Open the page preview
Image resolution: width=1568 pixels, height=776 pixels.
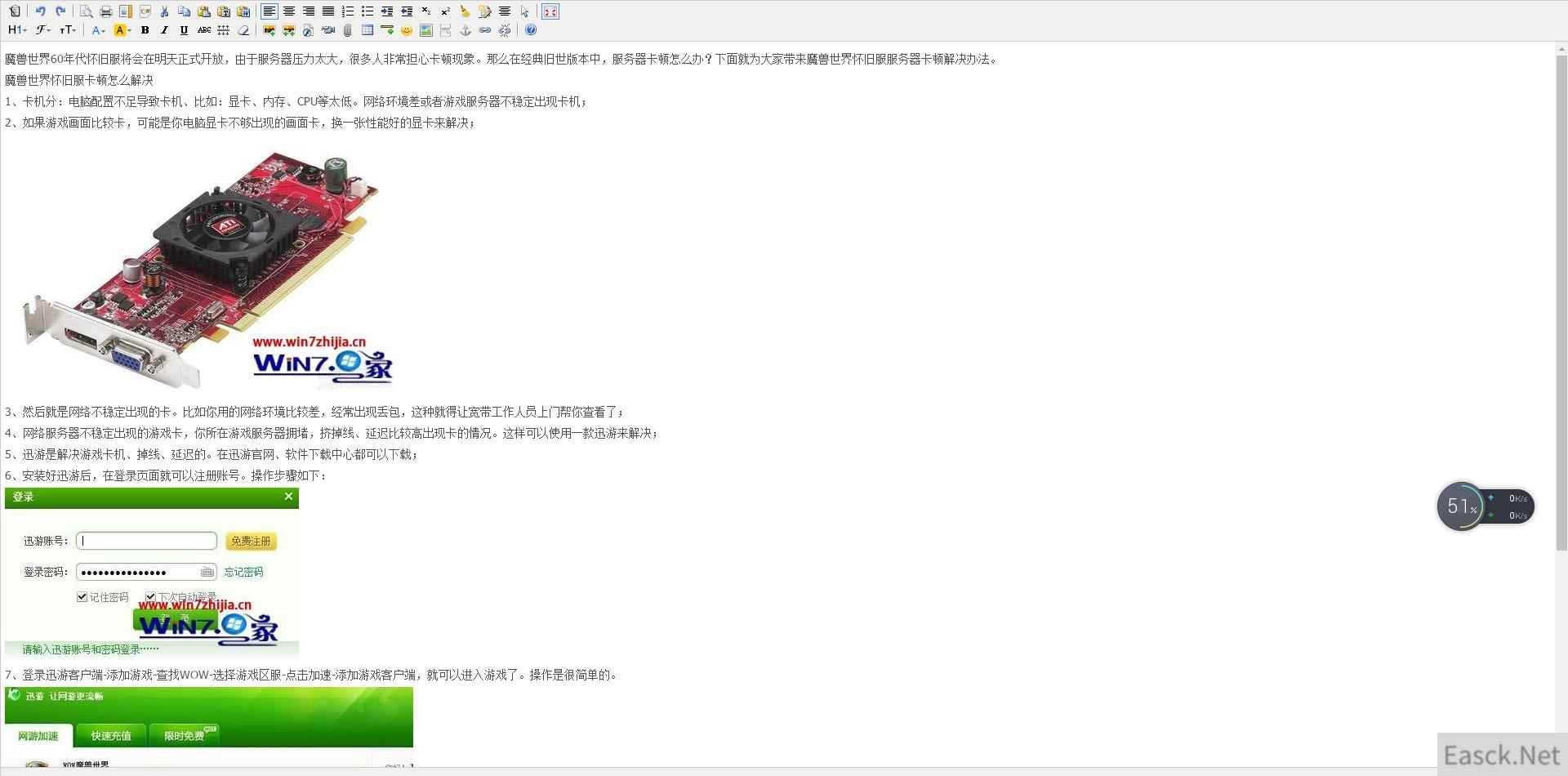tap(86, 11)
